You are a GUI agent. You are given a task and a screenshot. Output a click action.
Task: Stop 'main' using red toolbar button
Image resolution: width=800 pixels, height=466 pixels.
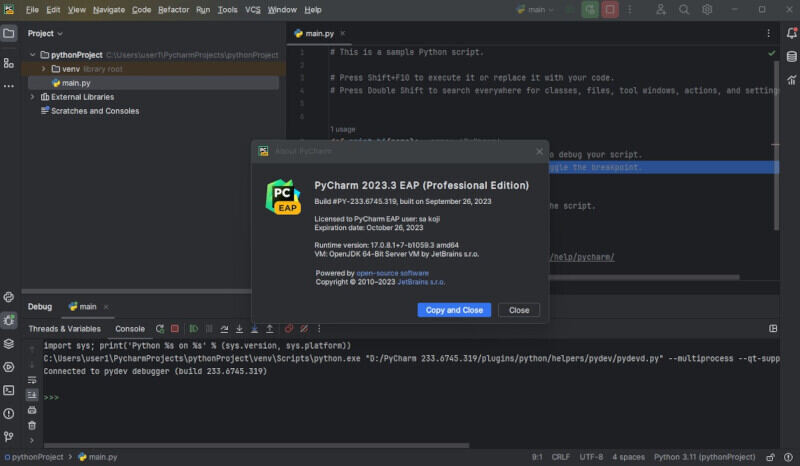click(x=610, y=10)
